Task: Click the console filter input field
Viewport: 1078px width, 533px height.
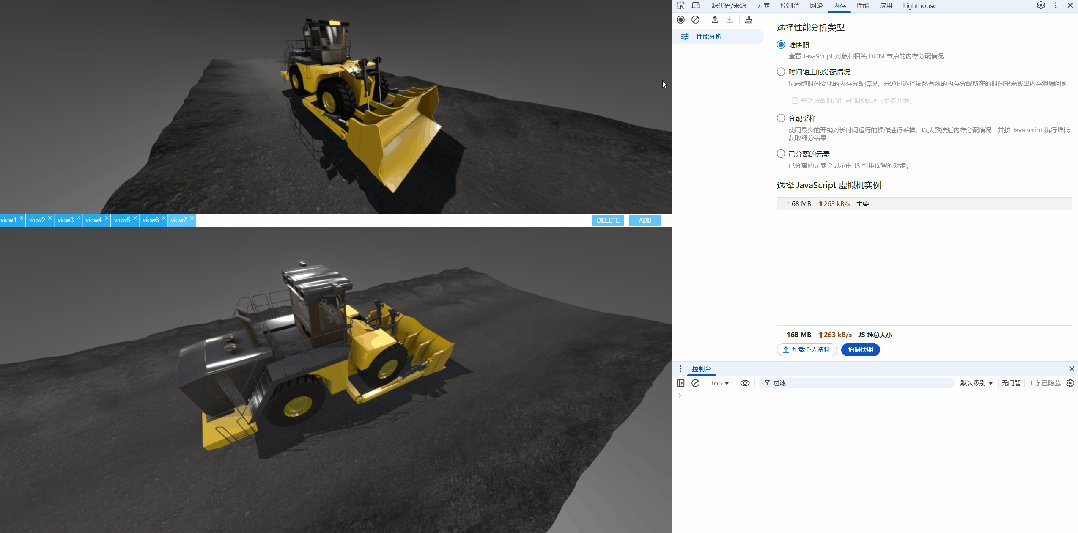Action: coord(857,383)
